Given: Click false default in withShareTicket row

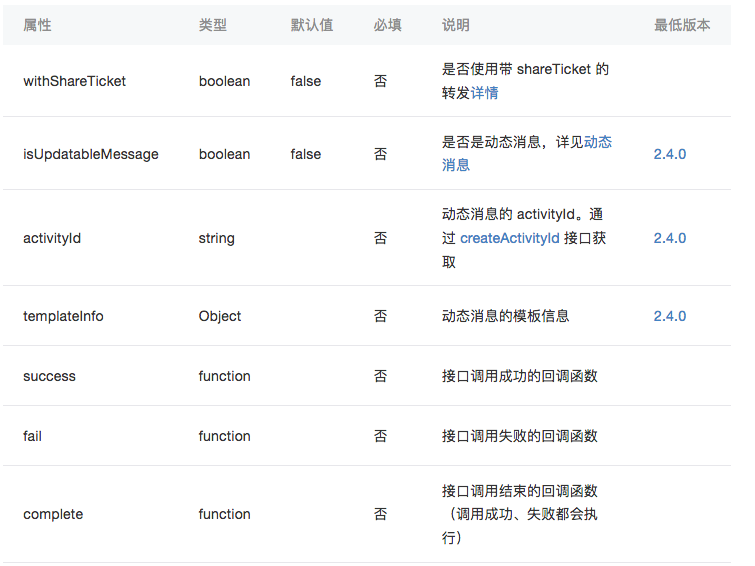Looking at the screenshot, I should [x=306, y=81].
